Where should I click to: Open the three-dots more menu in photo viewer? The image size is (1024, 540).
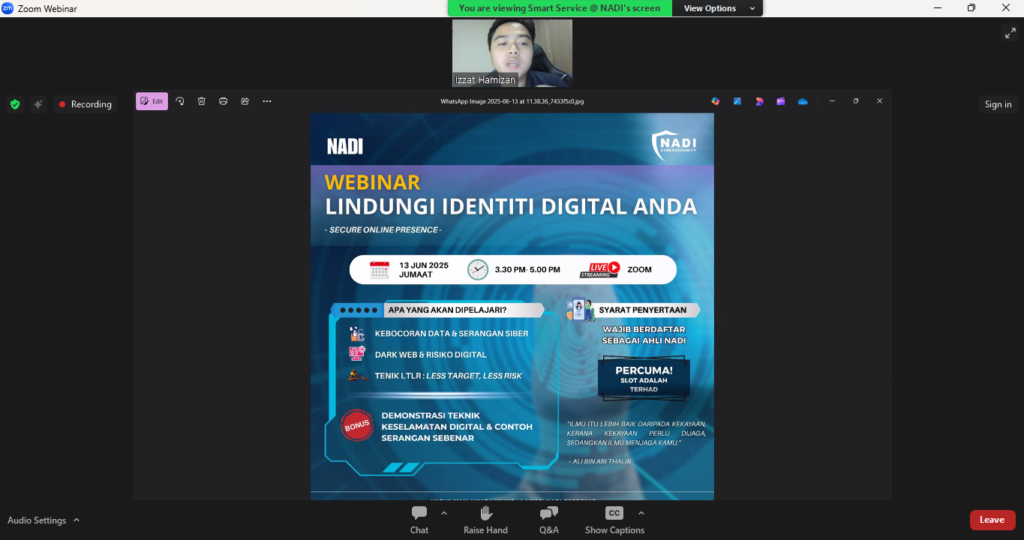pos(267,101)
